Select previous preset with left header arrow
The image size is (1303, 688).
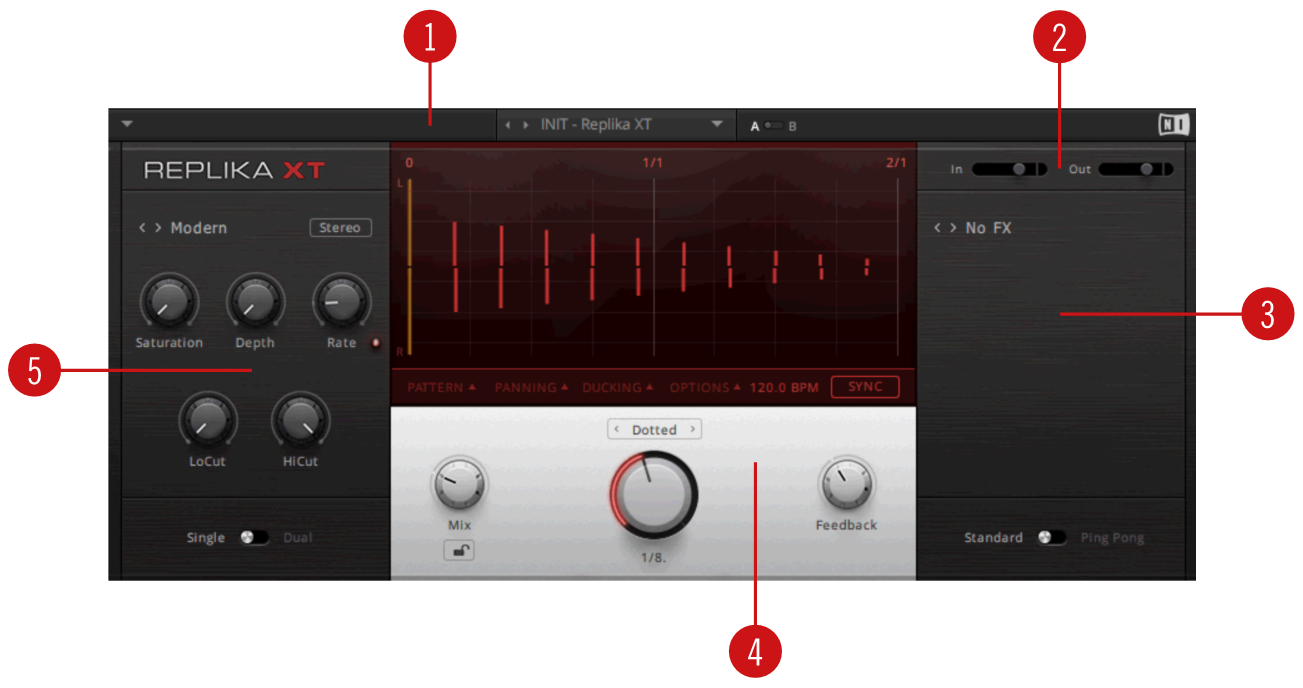click(508, 125)
